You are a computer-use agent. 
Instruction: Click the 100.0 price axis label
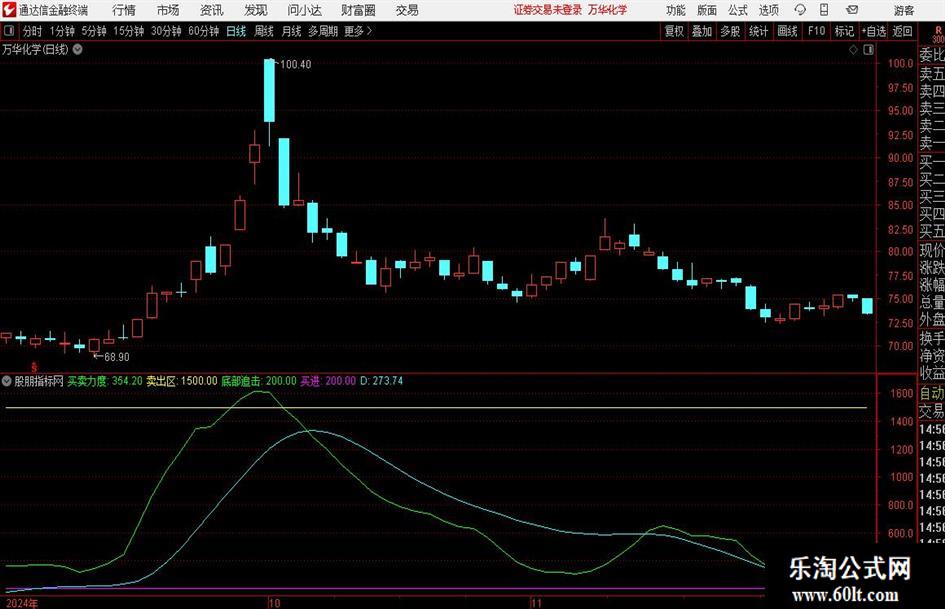point(900,63)
